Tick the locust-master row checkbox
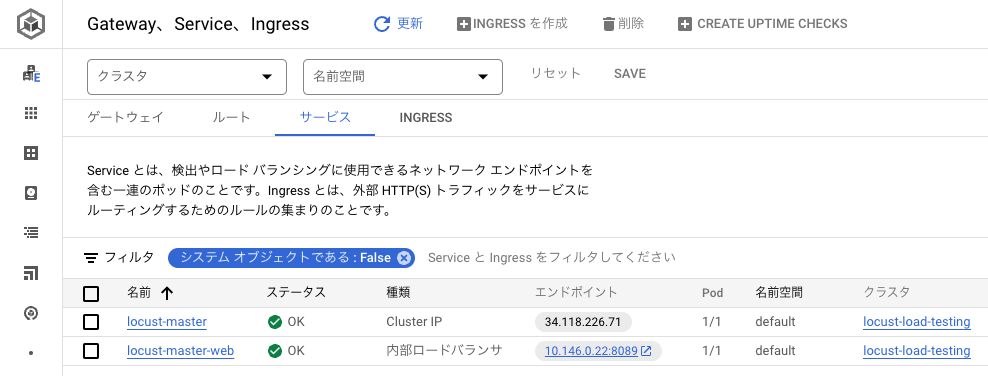988x376 pixels. 91,322
